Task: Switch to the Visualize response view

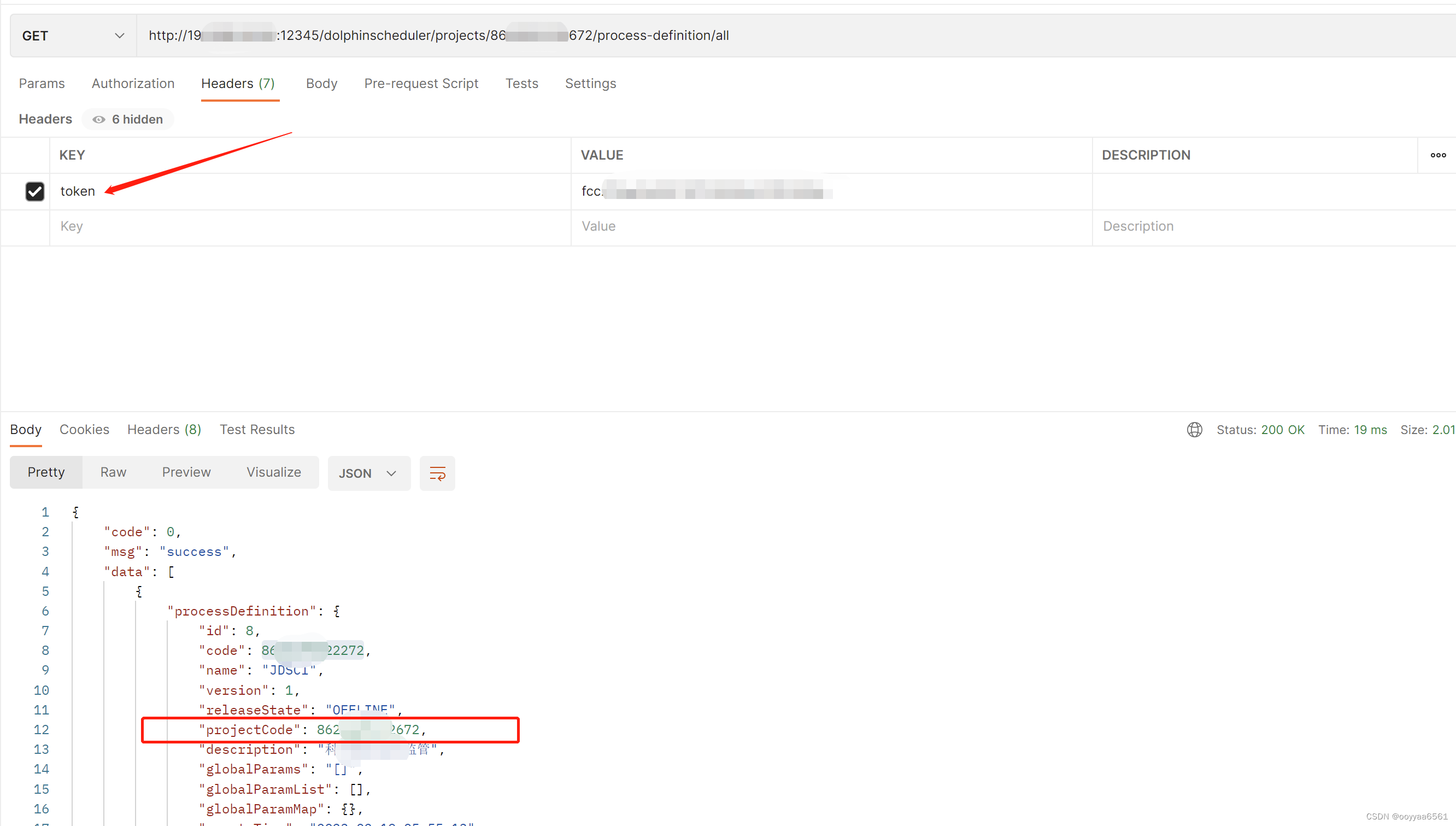Action: tap(274, 472)
